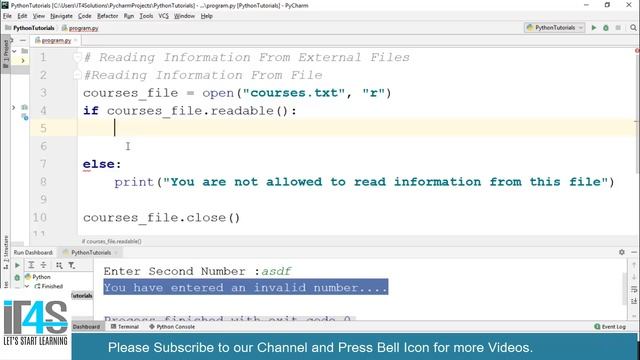Close the program.py editor tab

point(76,40)
